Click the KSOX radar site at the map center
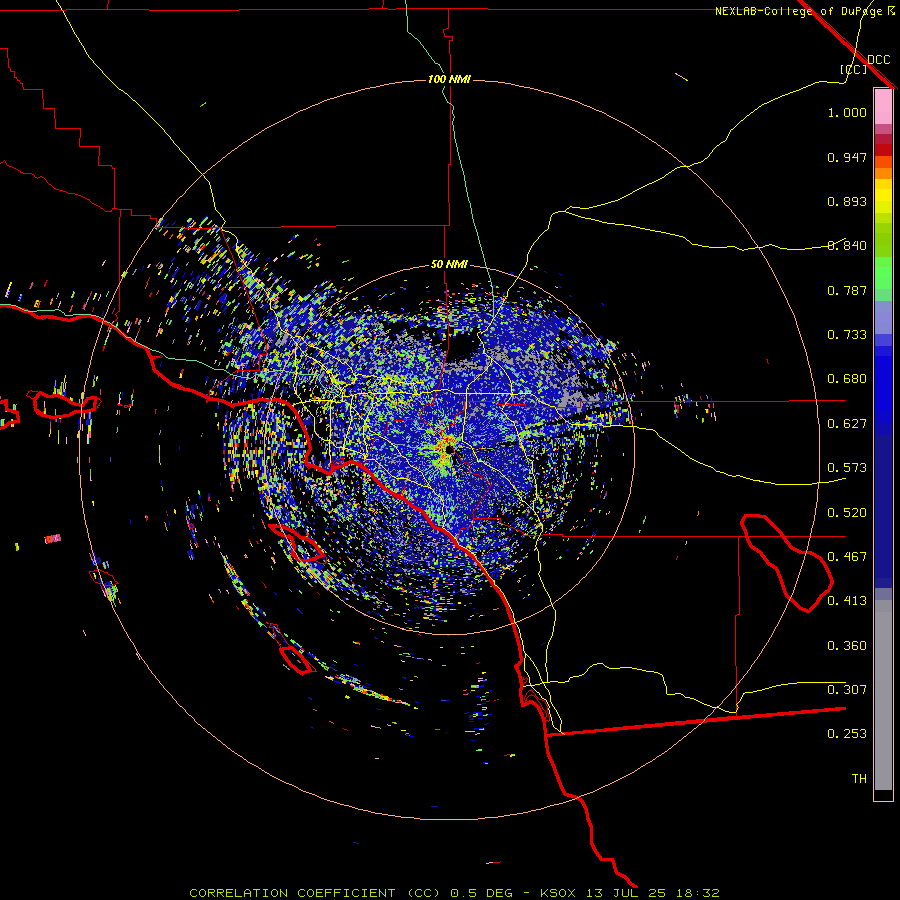The width and height of the screenshot is (900, 900). coord(449,450)
